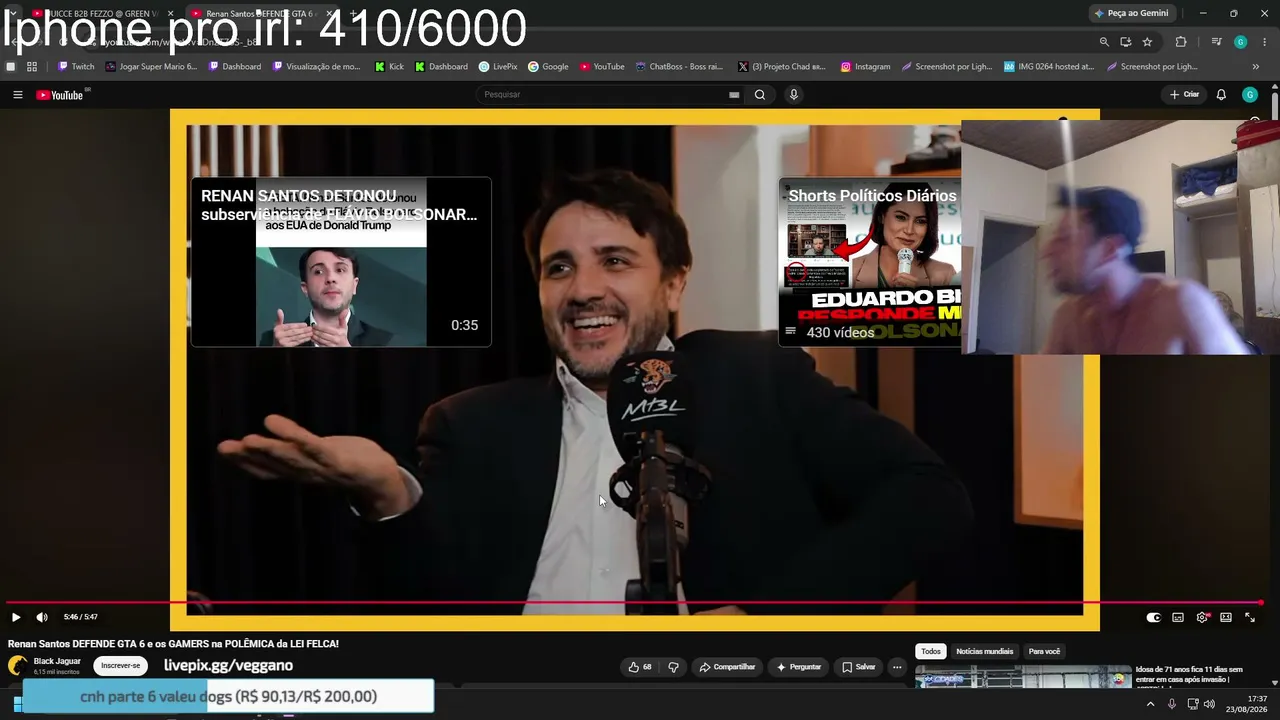
Task: Mute the video with the speaker icon
Action: pos(42,617)
